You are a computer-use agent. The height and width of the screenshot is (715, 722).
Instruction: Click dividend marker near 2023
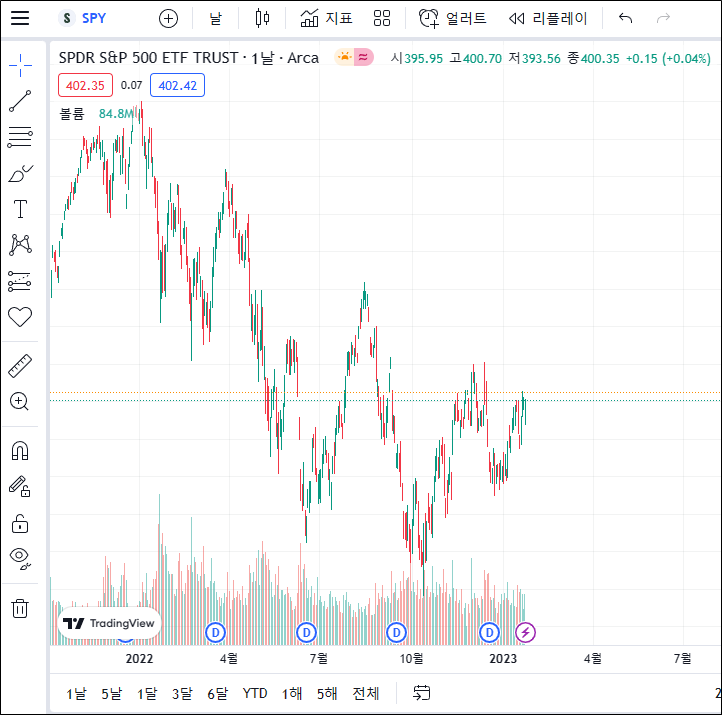click(489, 633)
